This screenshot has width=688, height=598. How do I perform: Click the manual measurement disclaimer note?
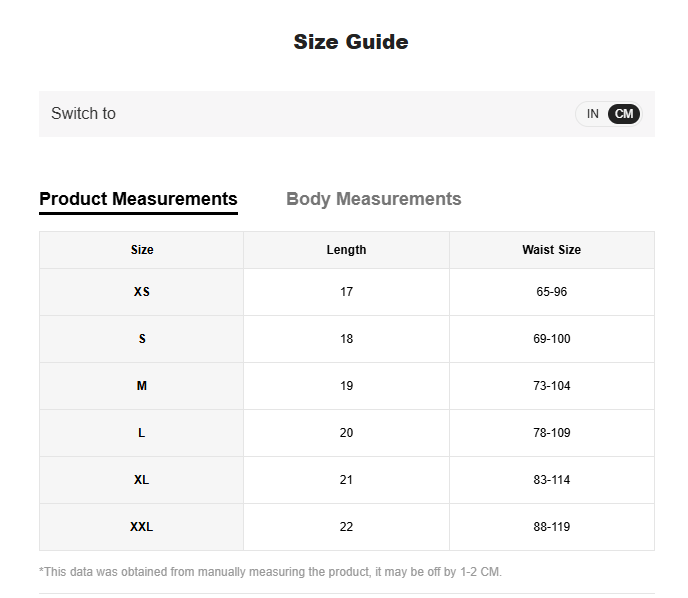pyautogui.click(x=270, y=572)
